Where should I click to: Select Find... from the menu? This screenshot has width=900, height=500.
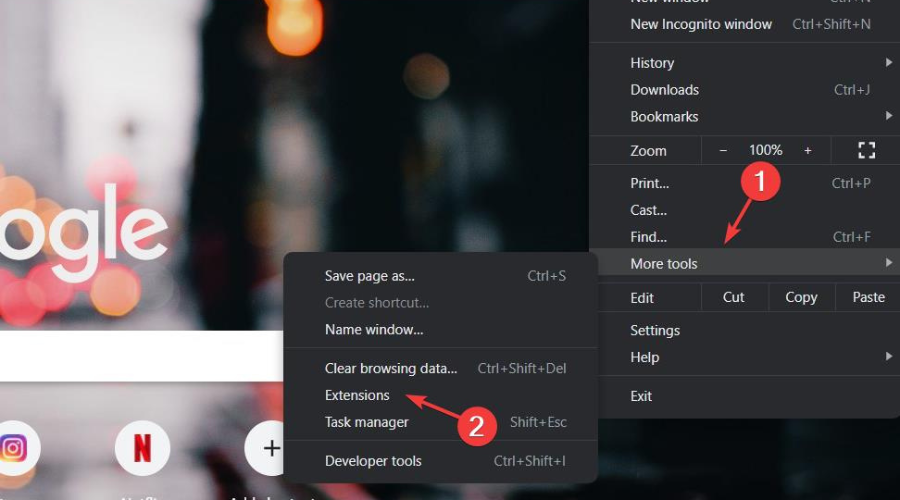point(744,237)
